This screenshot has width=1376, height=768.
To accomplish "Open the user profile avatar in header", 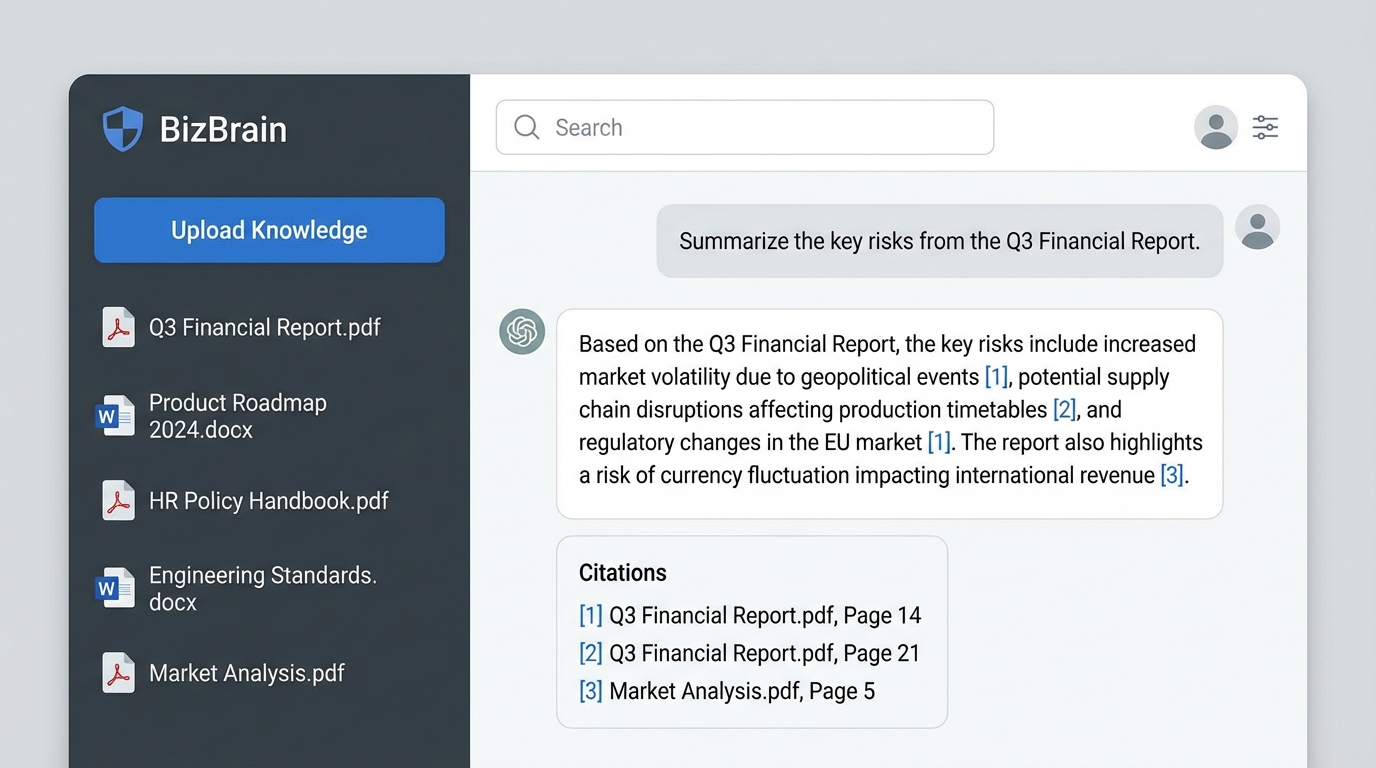I will pyautogui.click(x=1215, y=127).
